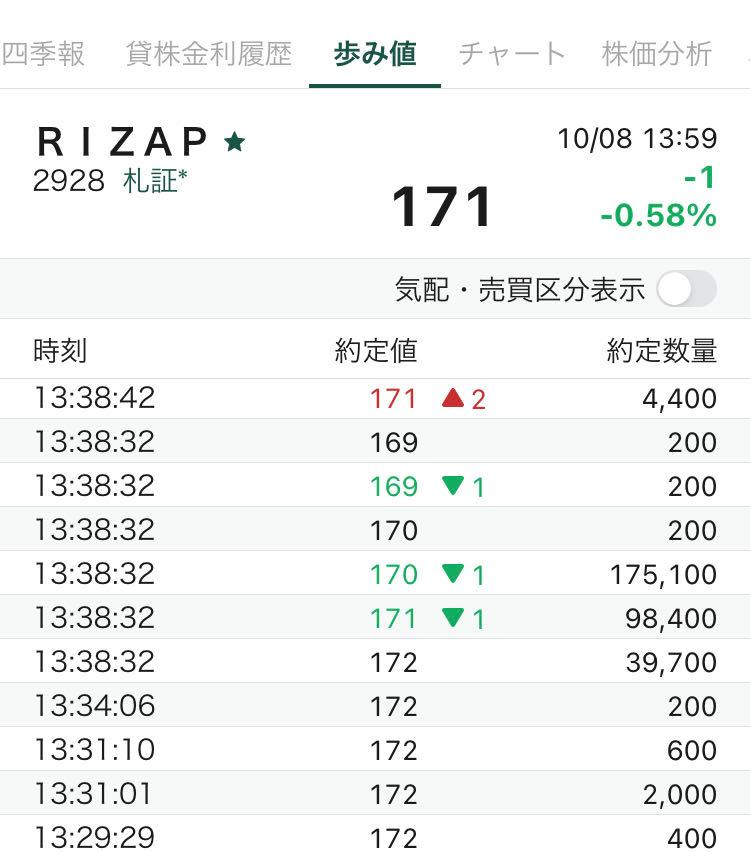Click the quantity 39,700
The width and height of the screenshot is (750, 852).
pyautogui.click(x=671, y=662)
